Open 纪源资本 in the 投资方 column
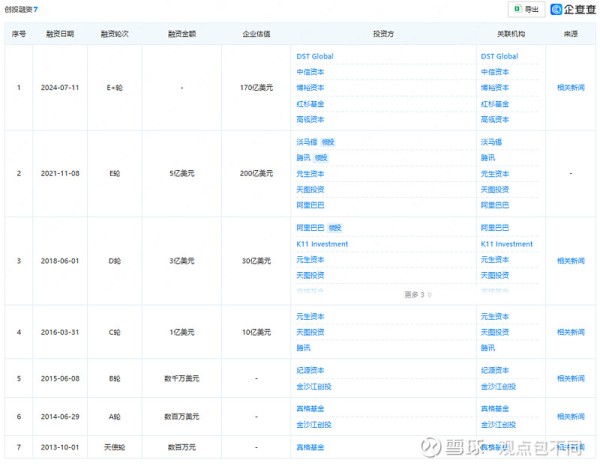 coord(310,370)
